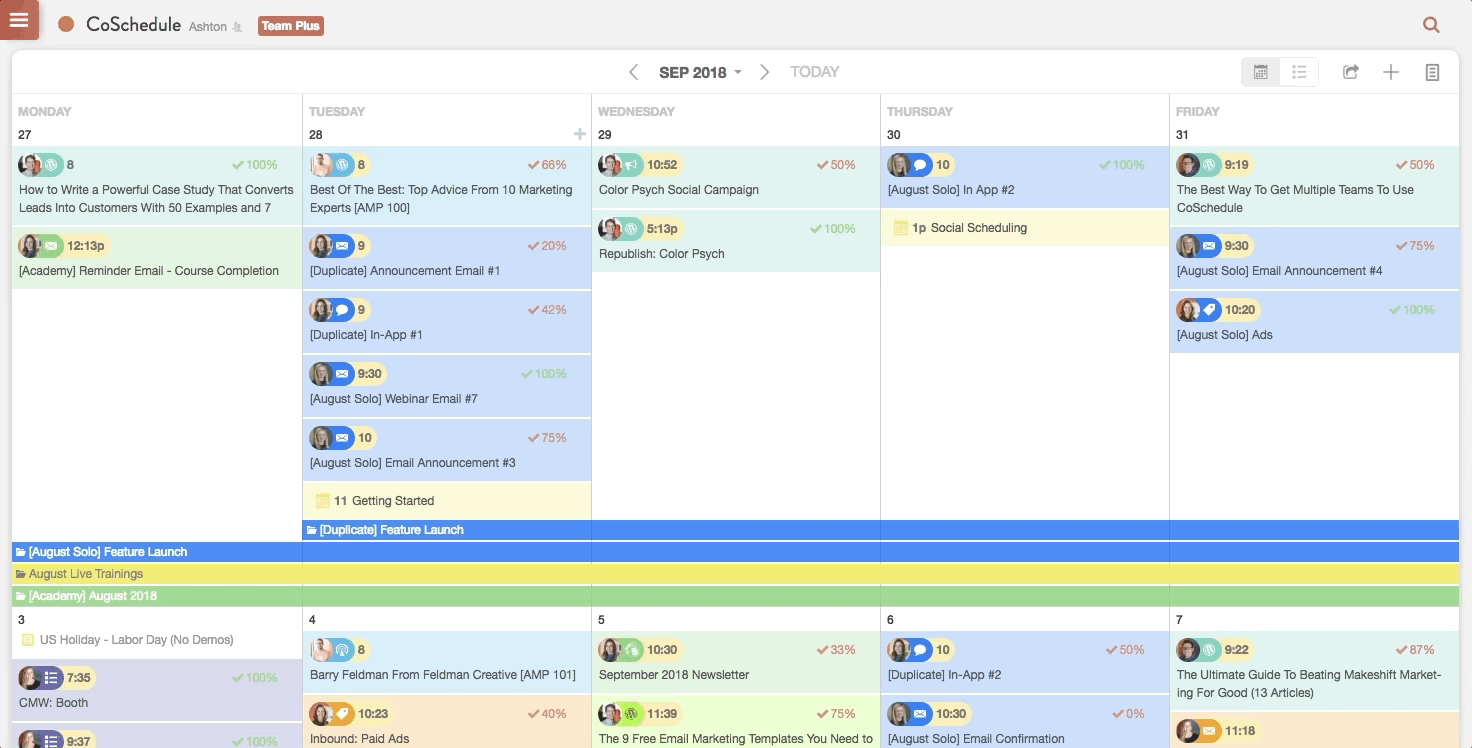Click note icon beside Getting Started

322,501
